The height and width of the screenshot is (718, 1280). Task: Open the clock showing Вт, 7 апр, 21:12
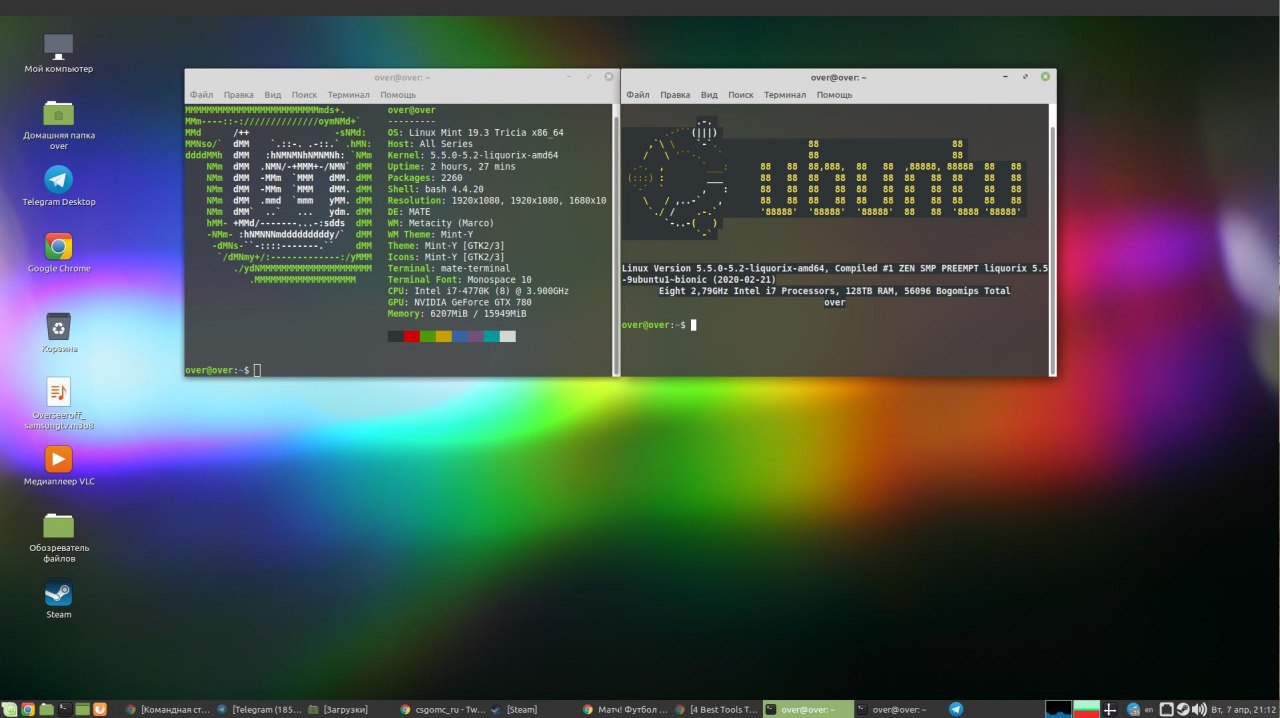coord(1243,709)
